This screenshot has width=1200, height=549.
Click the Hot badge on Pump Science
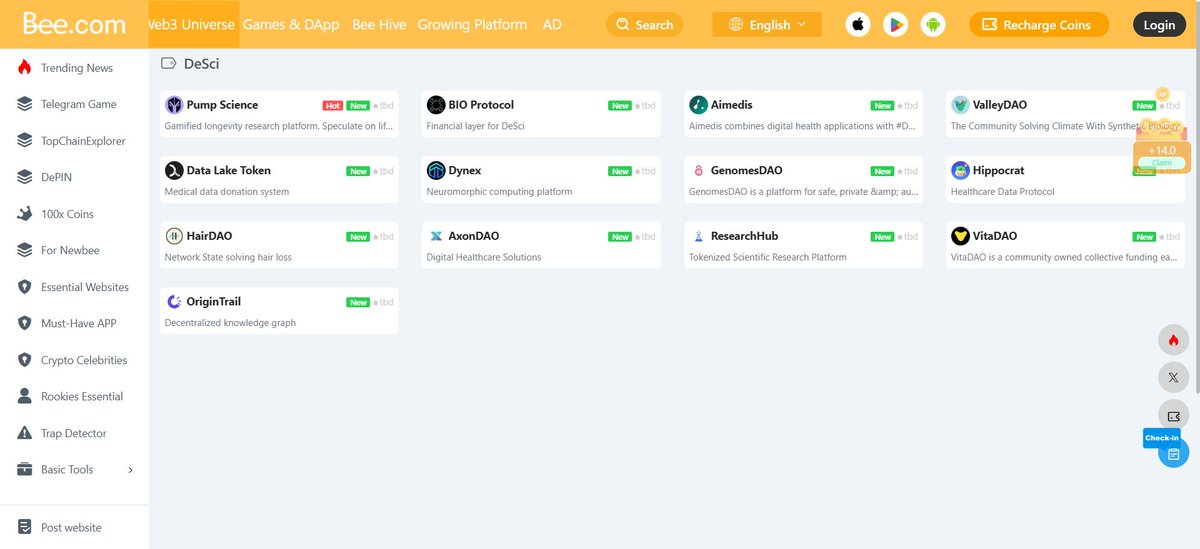[x=333, y=105]
